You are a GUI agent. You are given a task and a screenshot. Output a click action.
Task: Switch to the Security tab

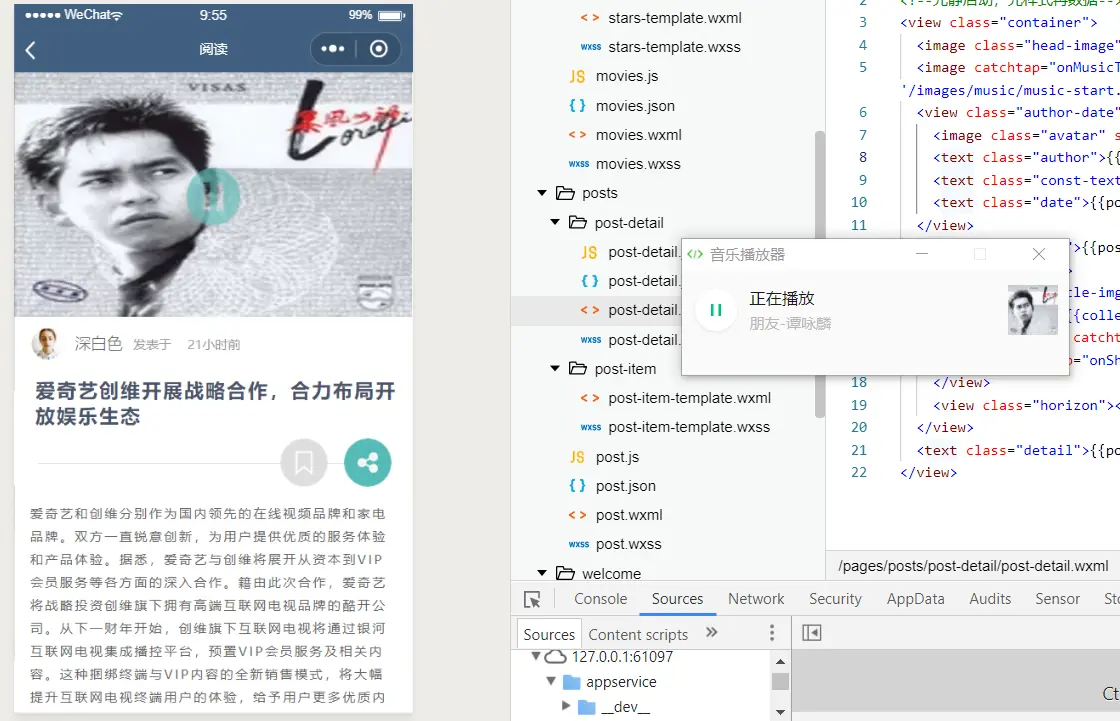(835, 599)
